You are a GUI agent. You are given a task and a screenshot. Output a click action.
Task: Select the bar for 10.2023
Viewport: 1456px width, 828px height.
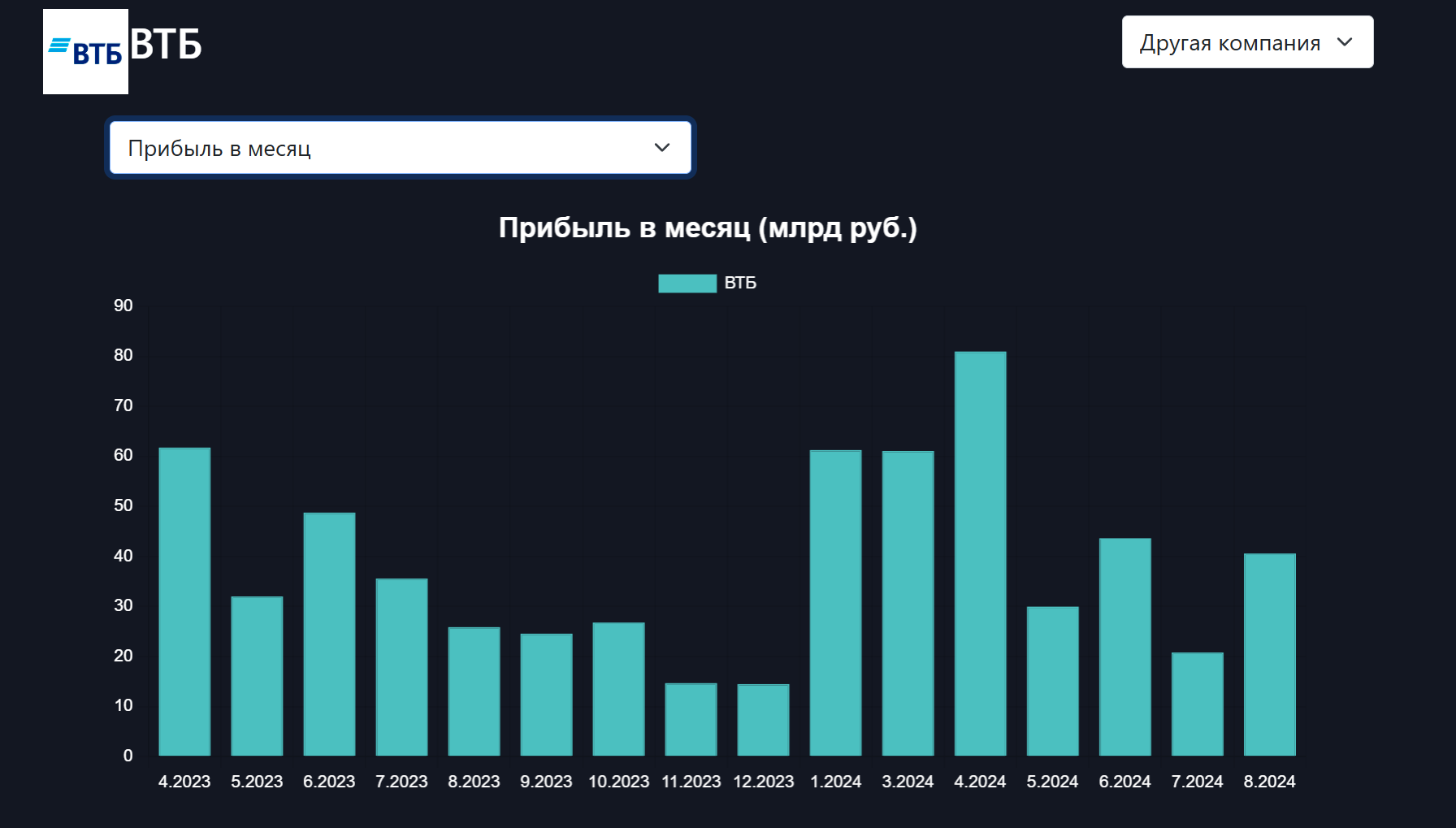point(618,689)
